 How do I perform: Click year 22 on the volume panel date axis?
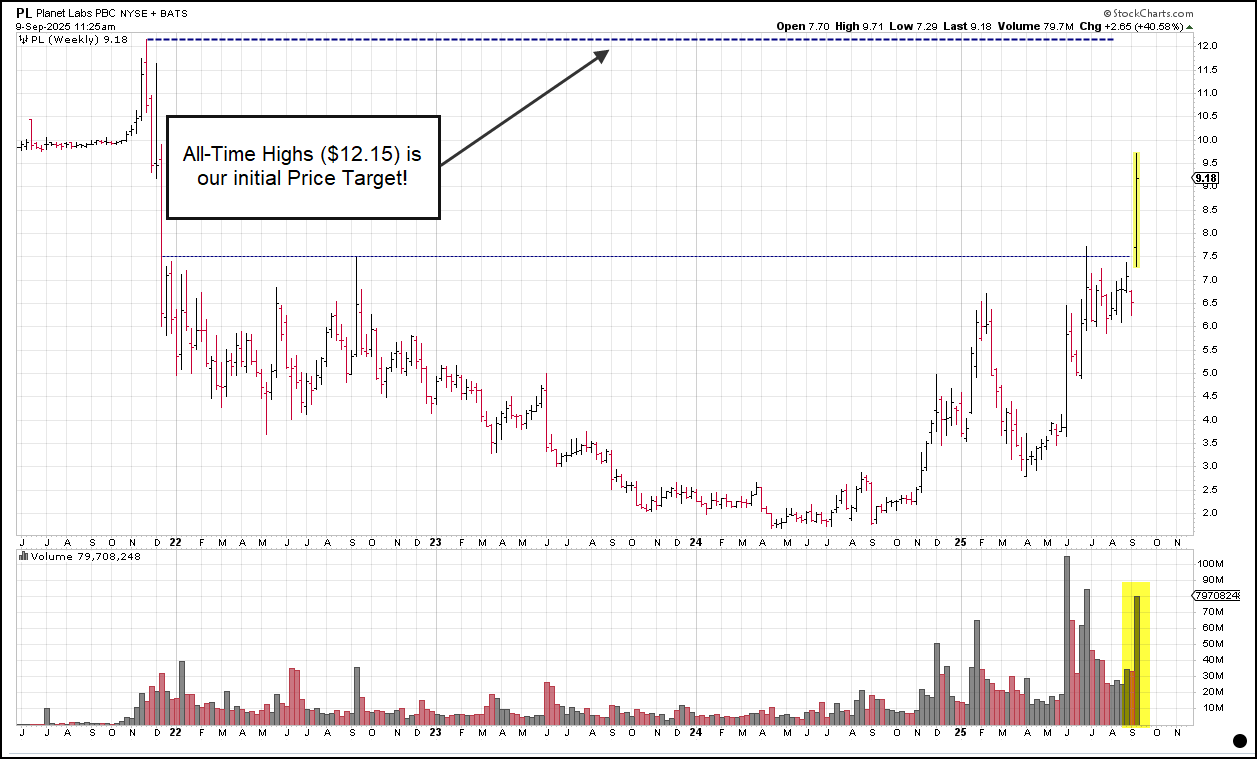174,733
